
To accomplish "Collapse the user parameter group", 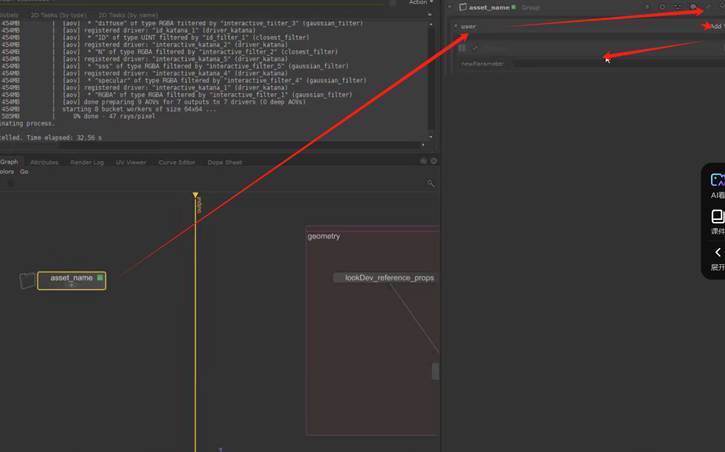I will [x=455, y=26].
